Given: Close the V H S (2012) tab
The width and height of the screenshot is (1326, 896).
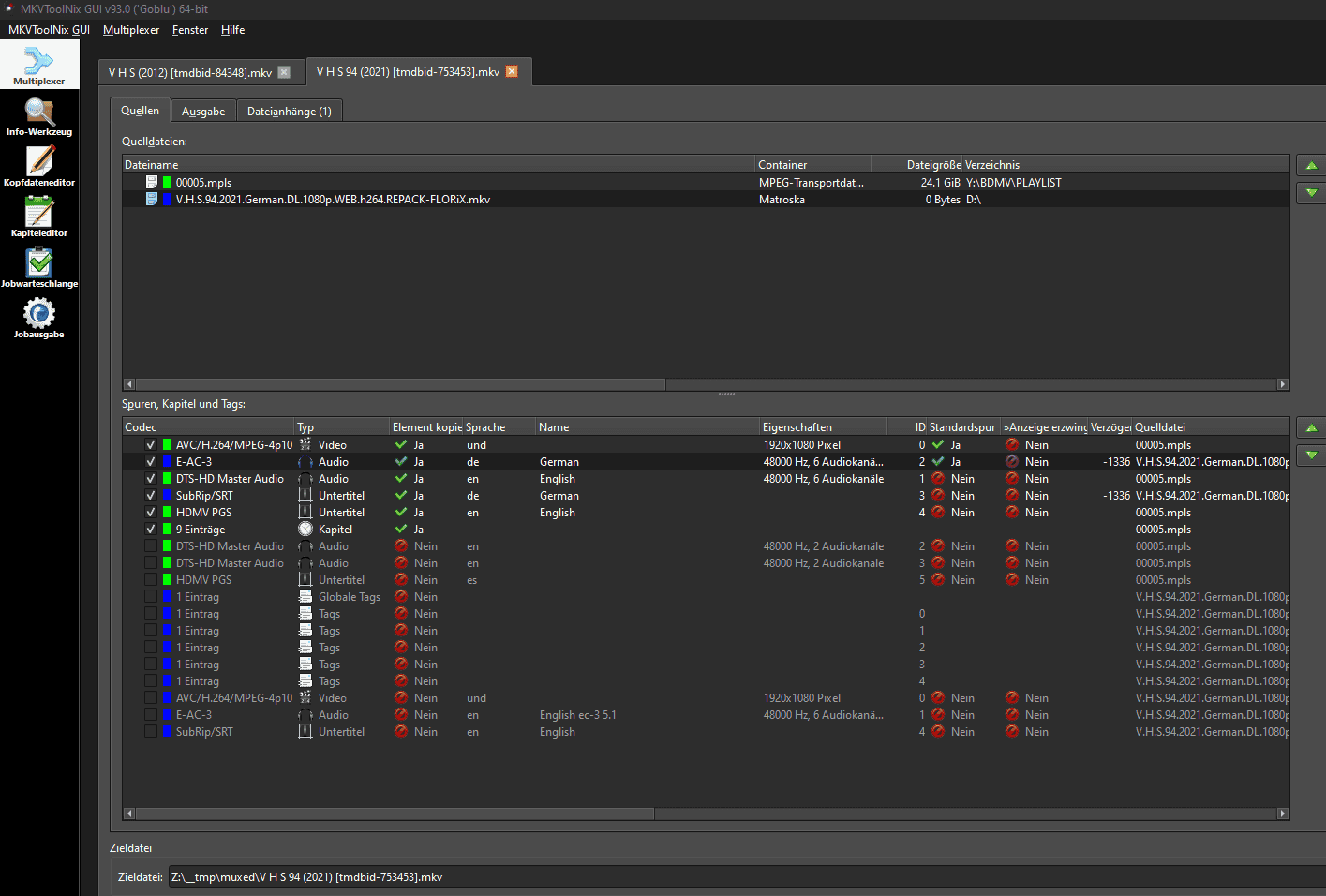Looking at the screenshot, I should point(284,72).
